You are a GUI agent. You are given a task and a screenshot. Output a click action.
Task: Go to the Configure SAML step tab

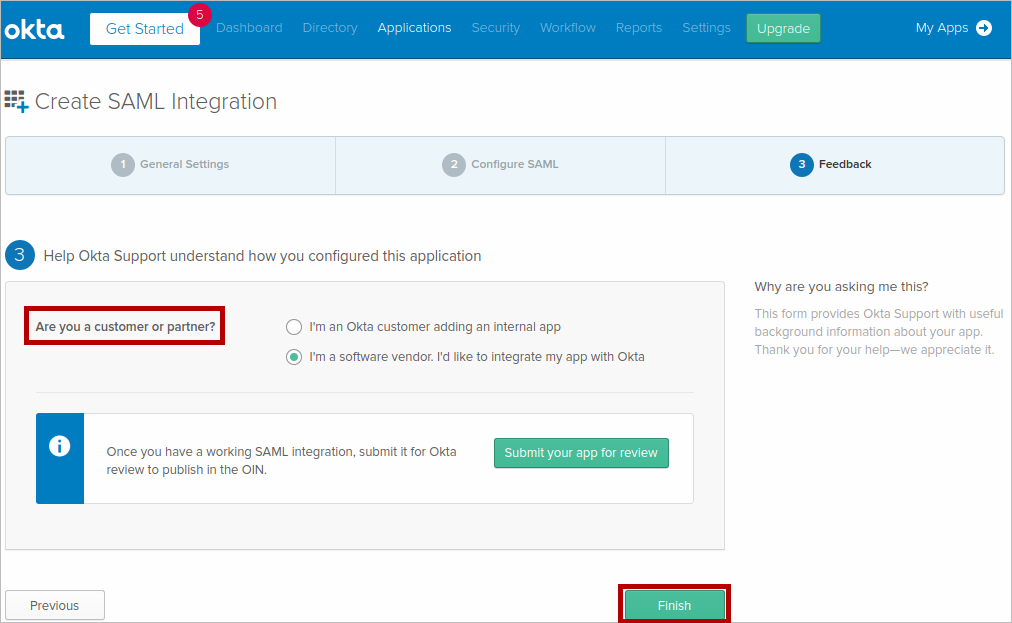tap(501, 165)
